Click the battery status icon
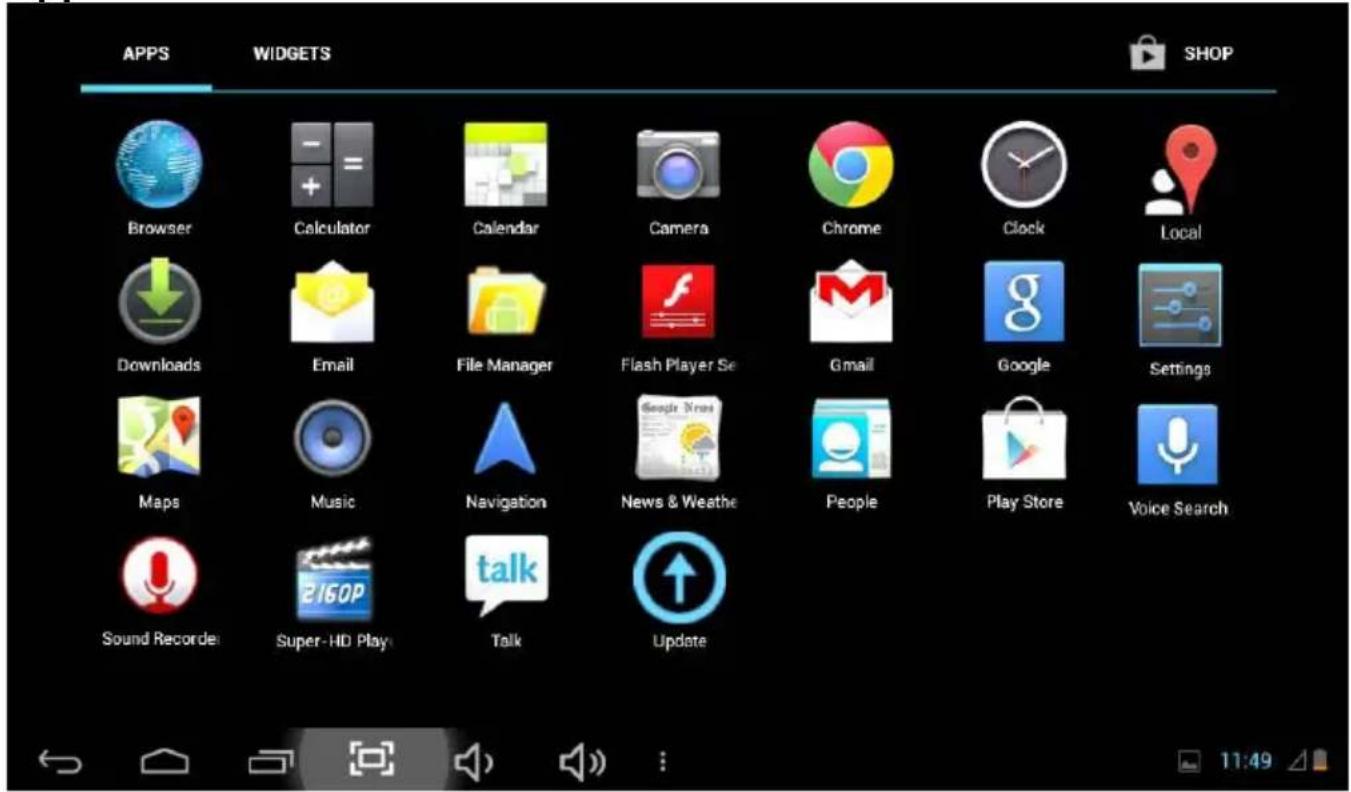 (x=1321, y=762)
